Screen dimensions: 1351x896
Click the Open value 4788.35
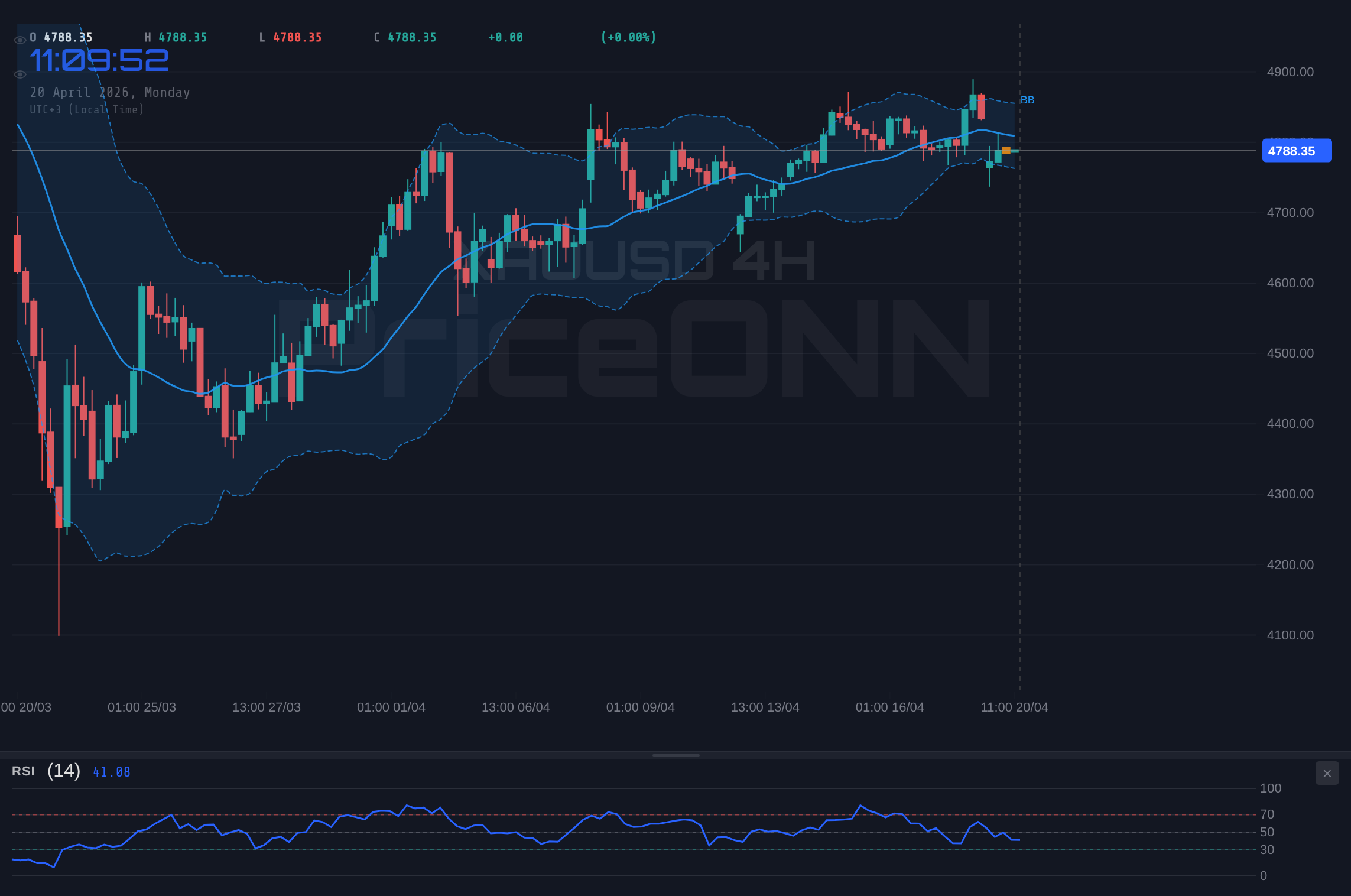click(x=68, y=37)
